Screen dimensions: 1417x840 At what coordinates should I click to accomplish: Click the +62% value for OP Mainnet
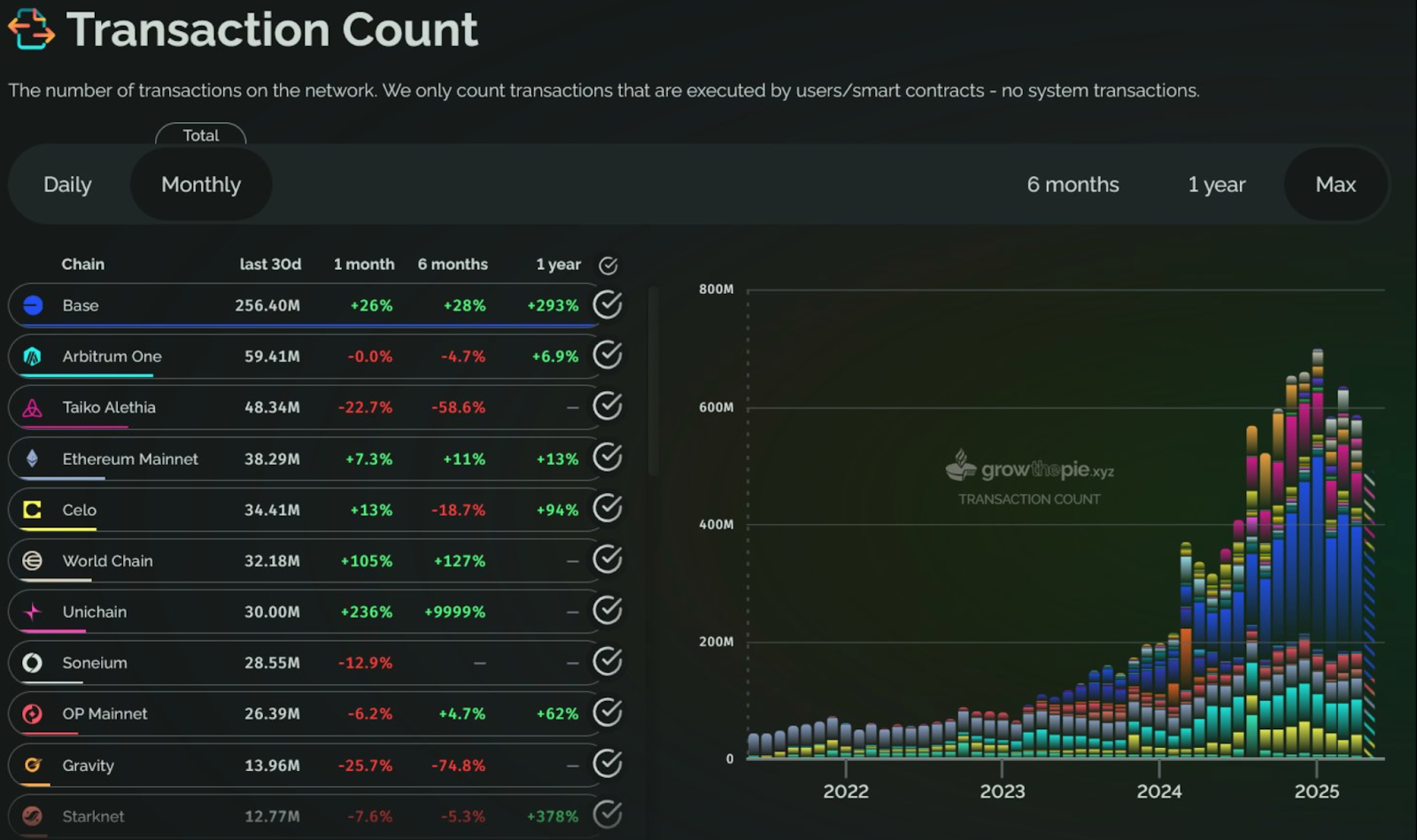(x=558, y=713)
